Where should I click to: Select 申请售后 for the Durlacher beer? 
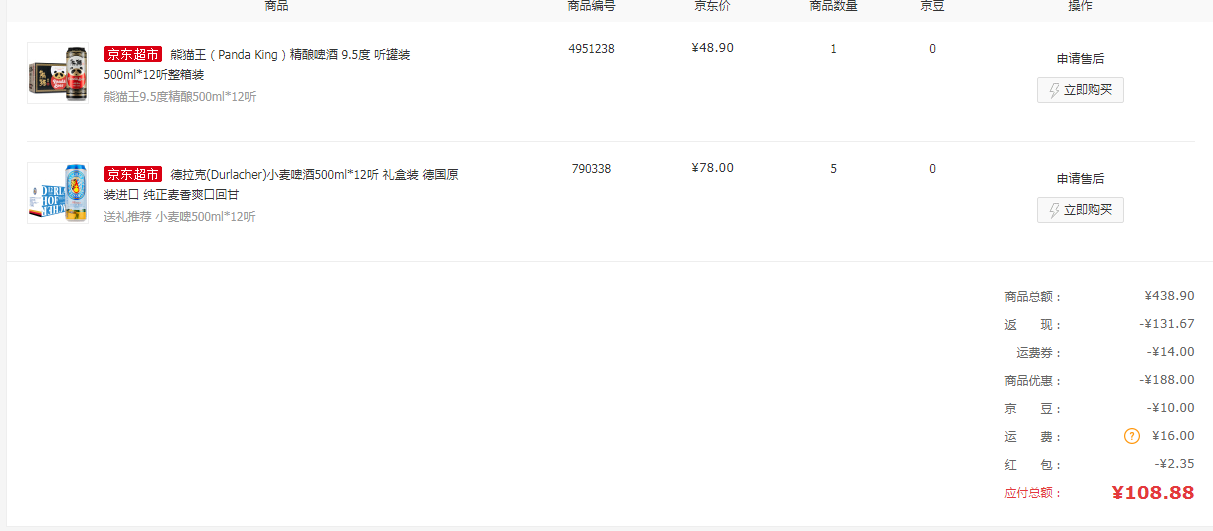1080,179
